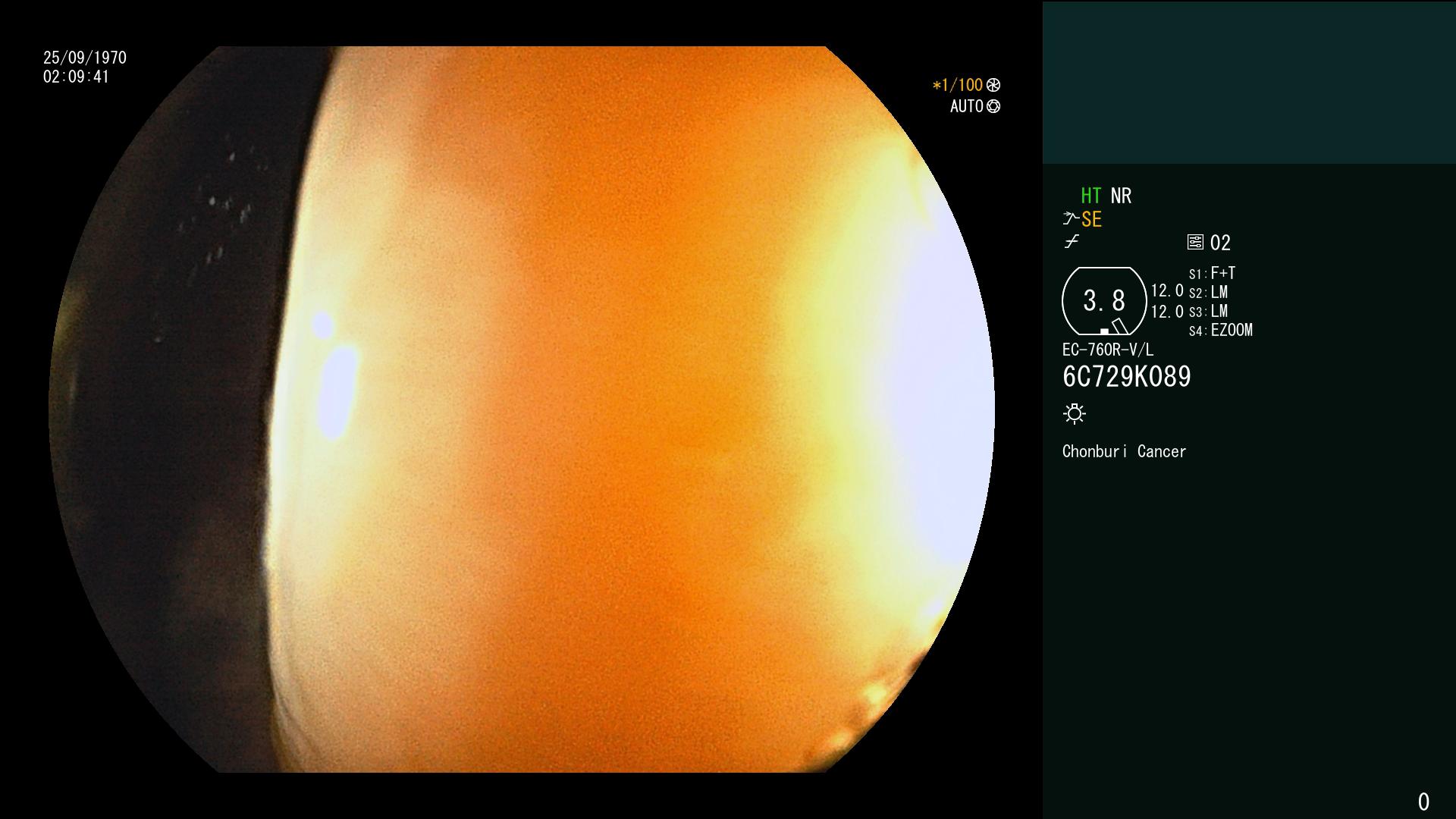Click the AUTO iris mode text
Viewport: 1456px width, 819px height.
click(x=967, y=107)
